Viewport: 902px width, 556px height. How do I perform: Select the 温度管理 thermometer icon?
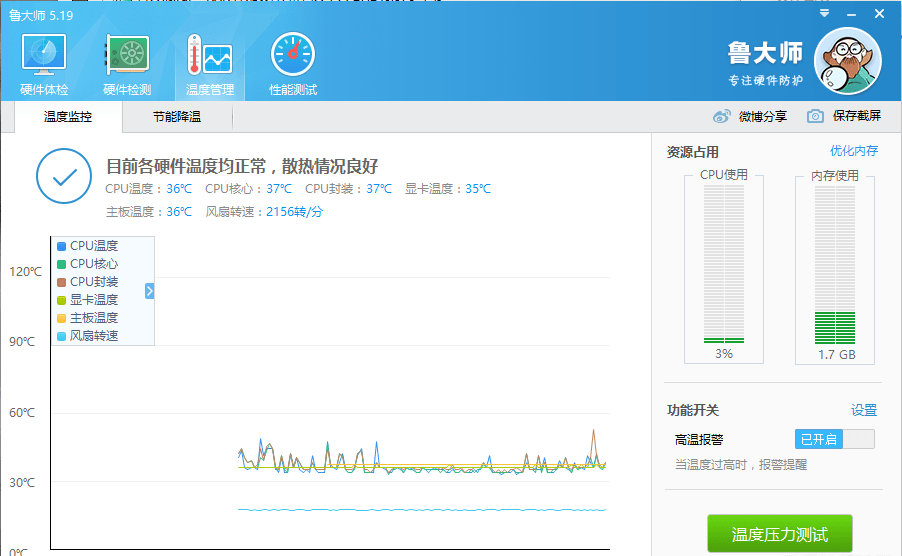(209, 55)
